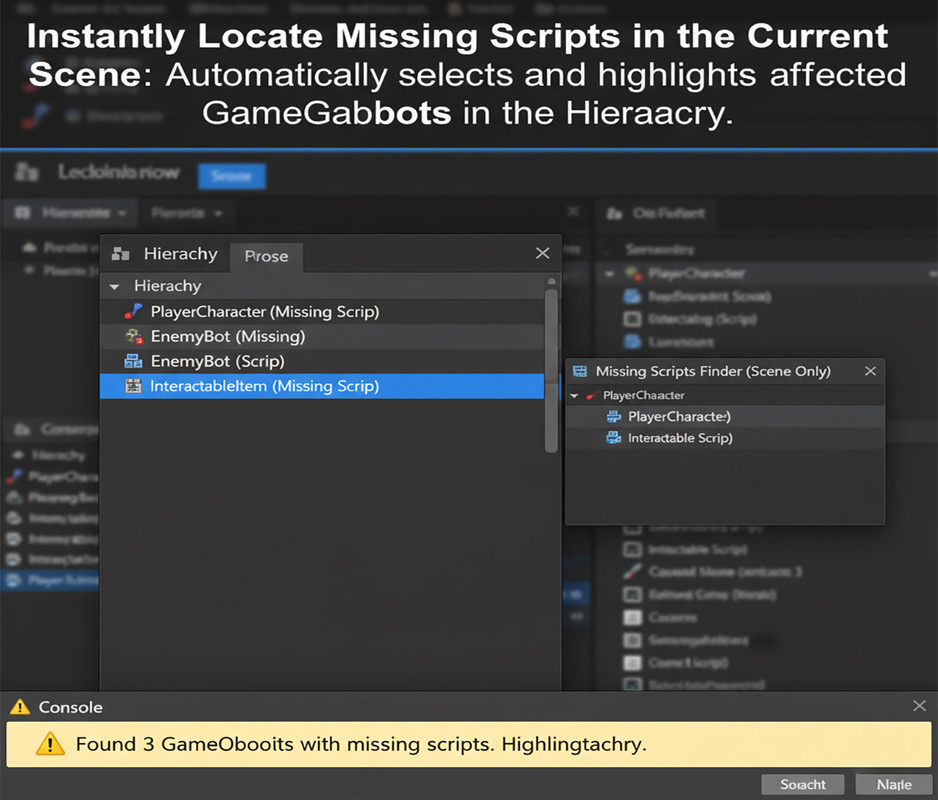Click the Console warning icon
The height and width of the screenshot is (800, 938).
pos(22,707)
